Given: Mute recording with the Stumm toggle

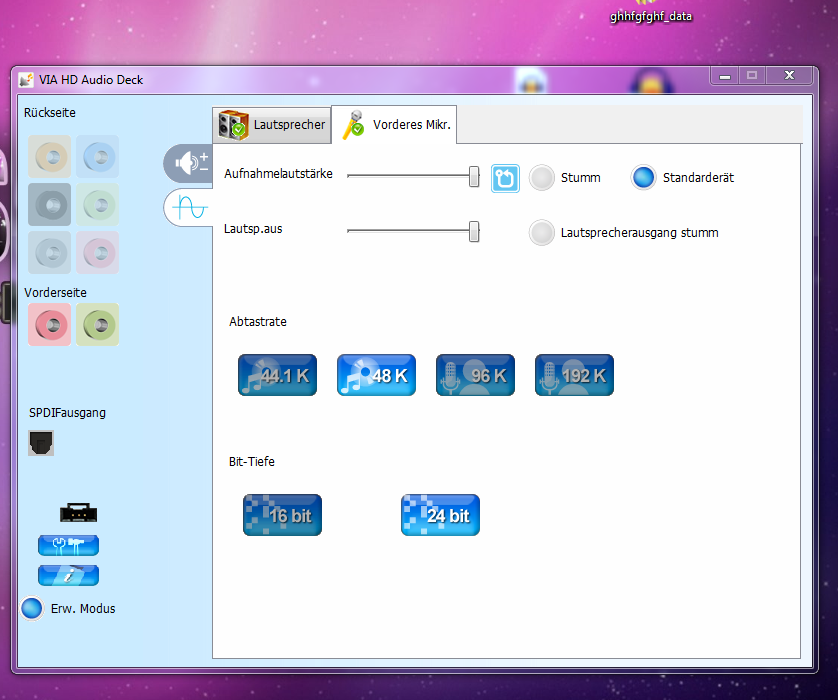Looking at the screenshot, I should tap(542, 178).
